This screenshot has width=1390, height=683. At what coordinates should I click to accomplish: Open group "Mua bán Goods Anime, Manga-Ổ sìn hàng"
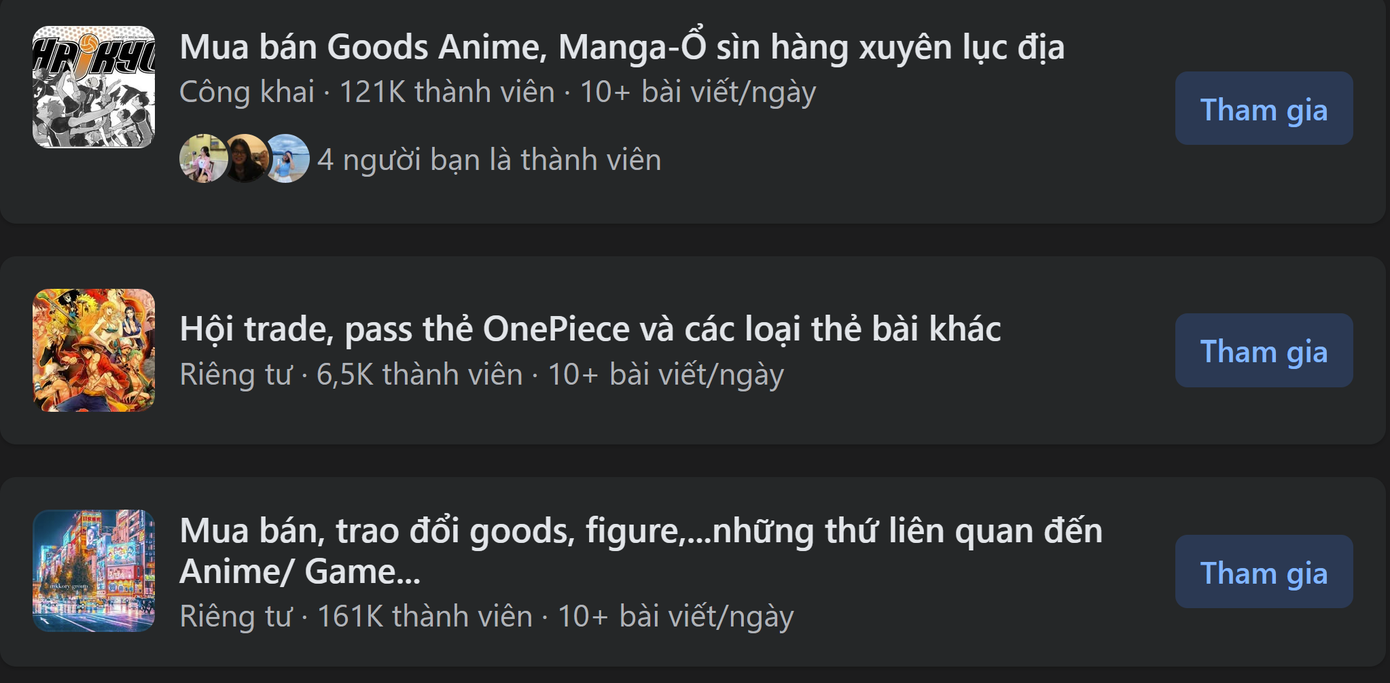pos(622,46)
